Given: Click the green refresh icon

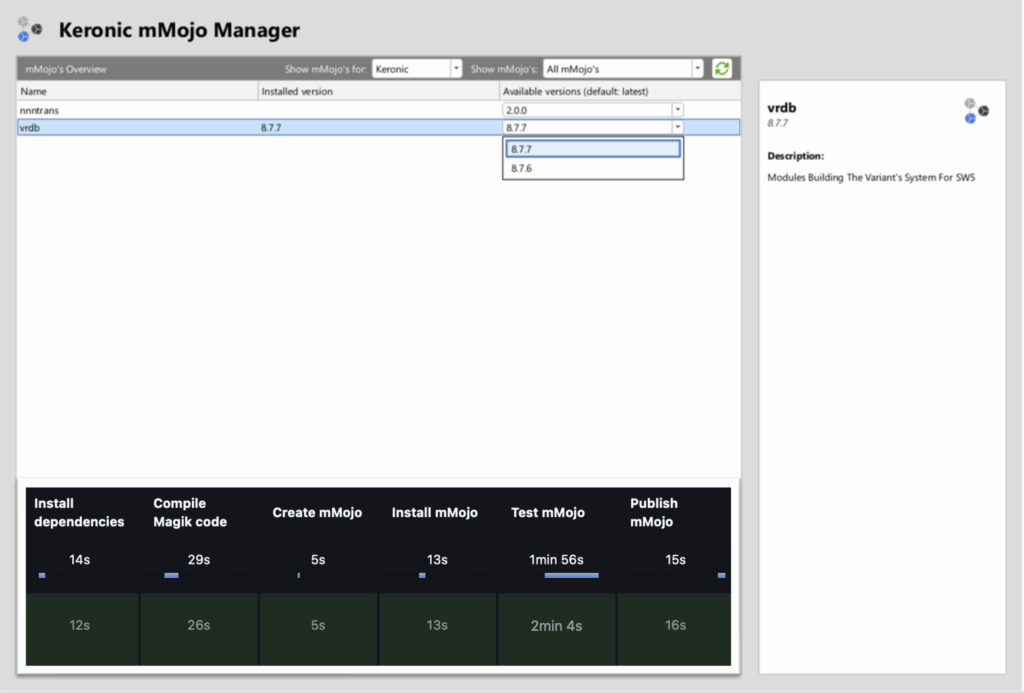Looking at the screenshot, I should [x=722, y=69].
